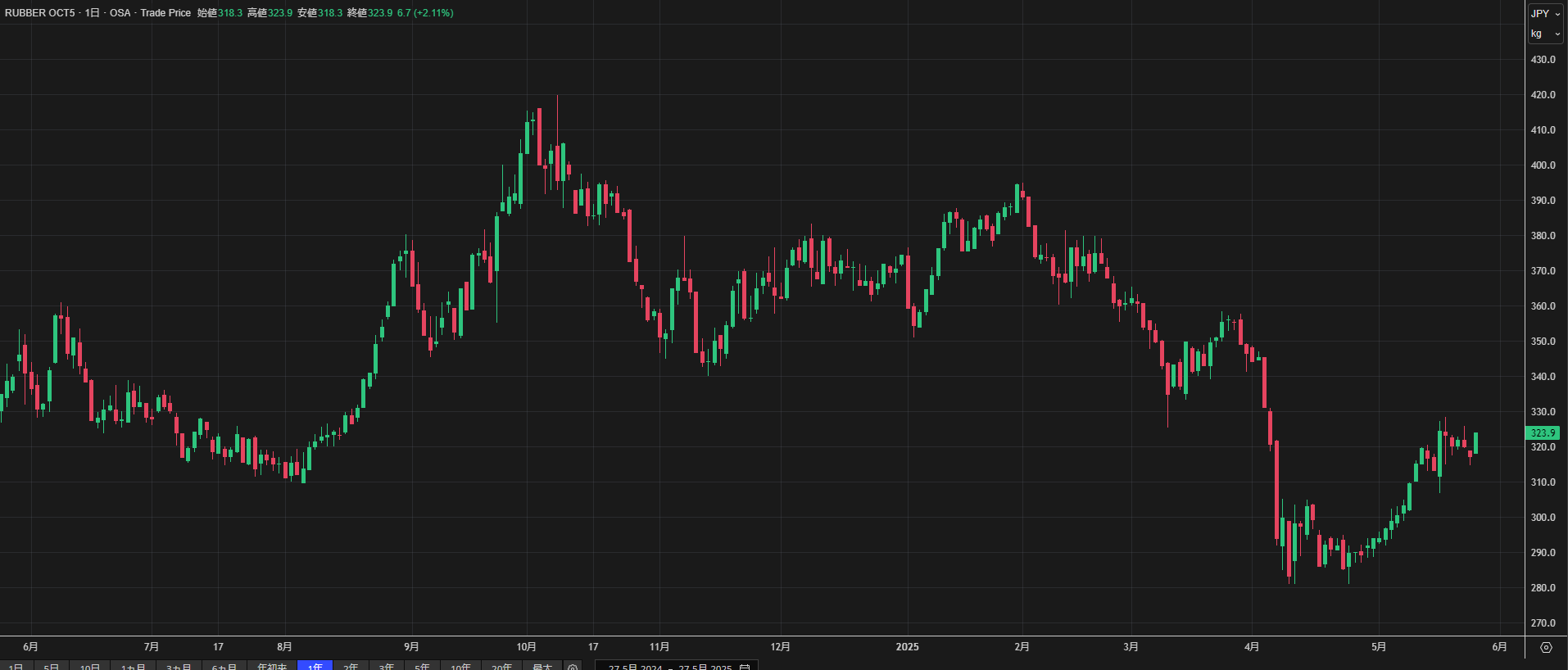Click the 5月 label on time axis
Screen dimensions: 1568x670
pyautogui.click(x=1379, y=647)
